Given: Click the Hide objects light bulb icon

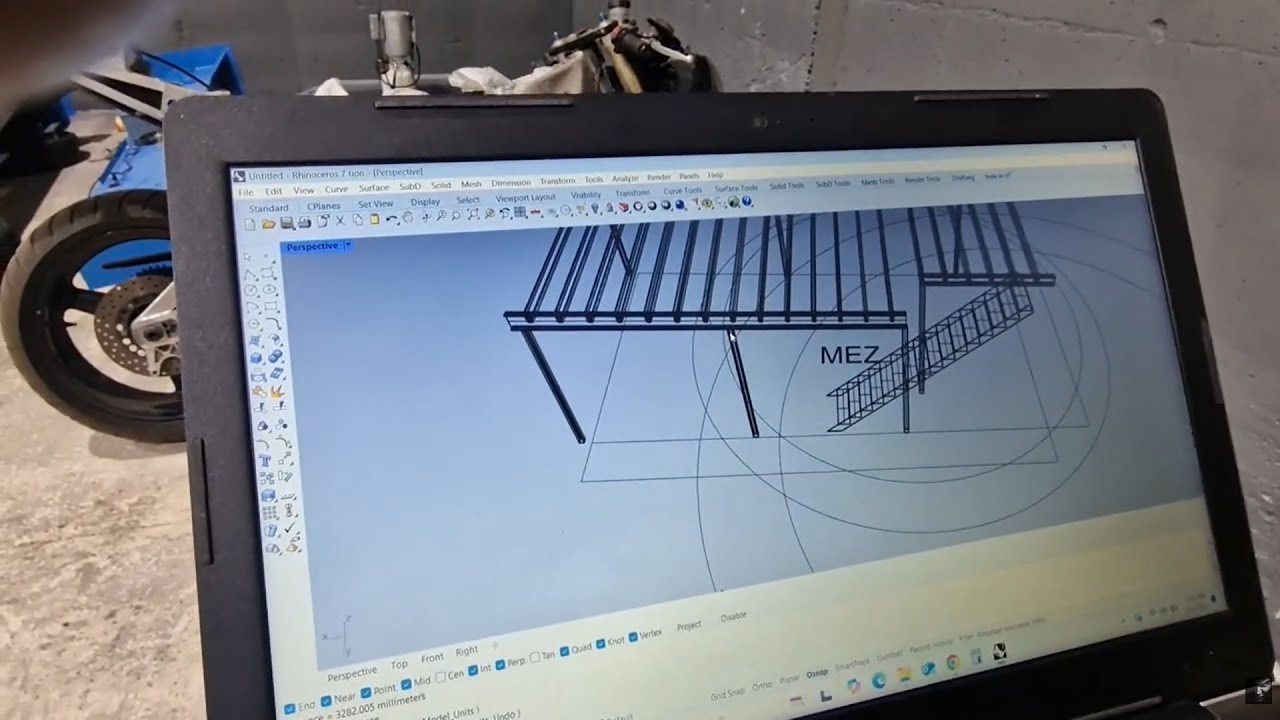Looking at the screenshot, I should pos(595,208).
